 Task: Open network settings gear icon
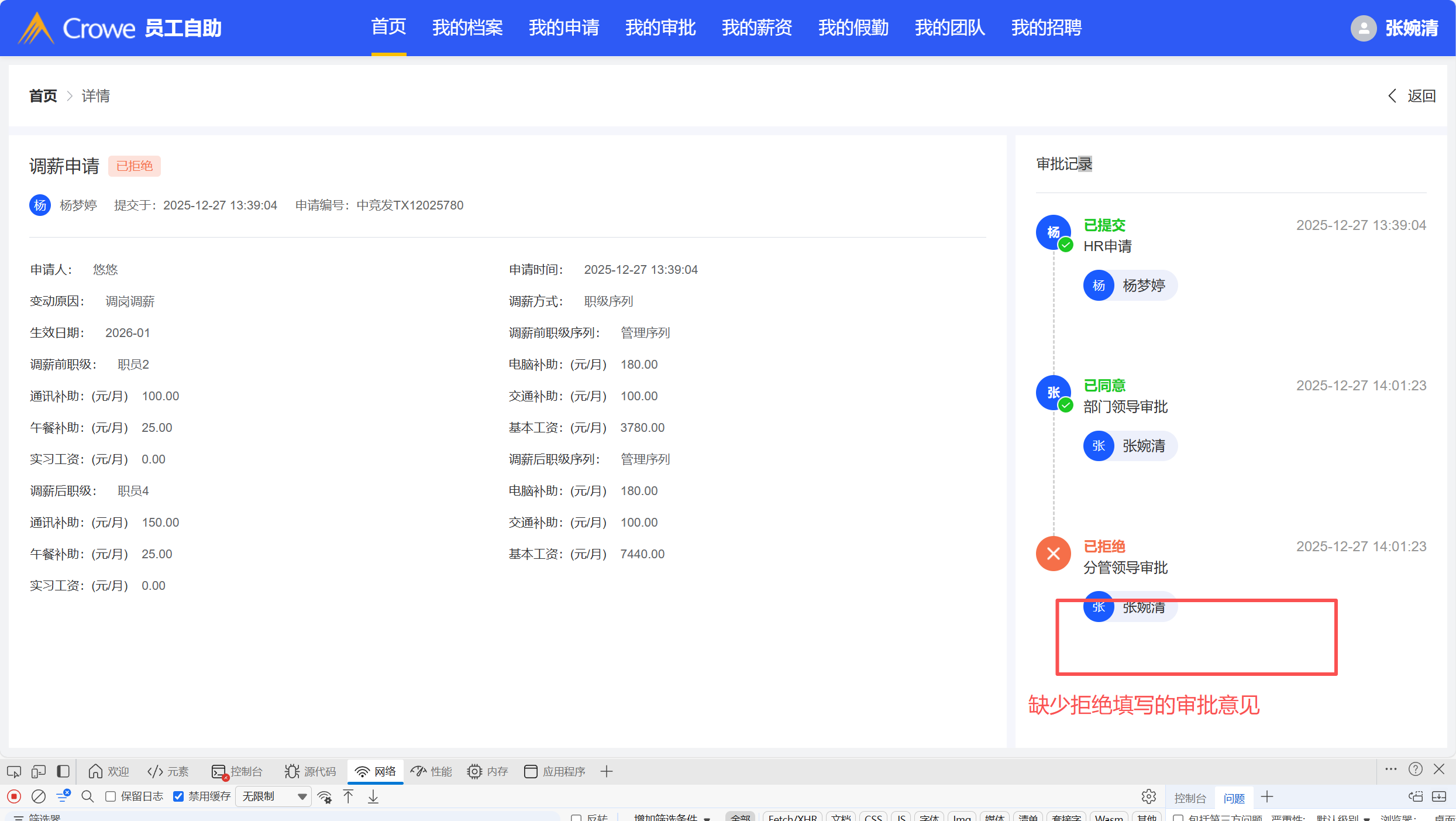pyautogui.click(x=1148, y=796)
